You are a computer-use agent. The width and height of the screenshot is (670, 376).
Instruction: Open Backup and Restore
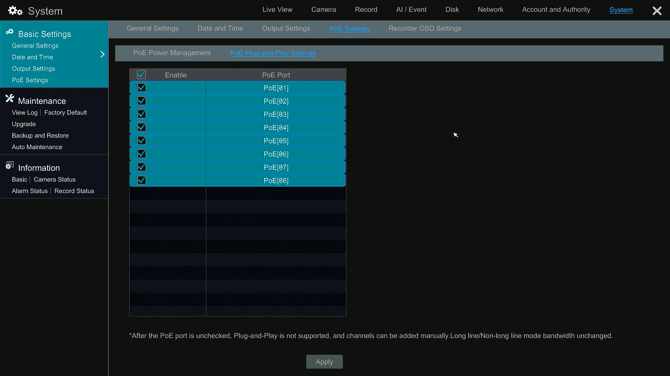(x=40, y=135)
